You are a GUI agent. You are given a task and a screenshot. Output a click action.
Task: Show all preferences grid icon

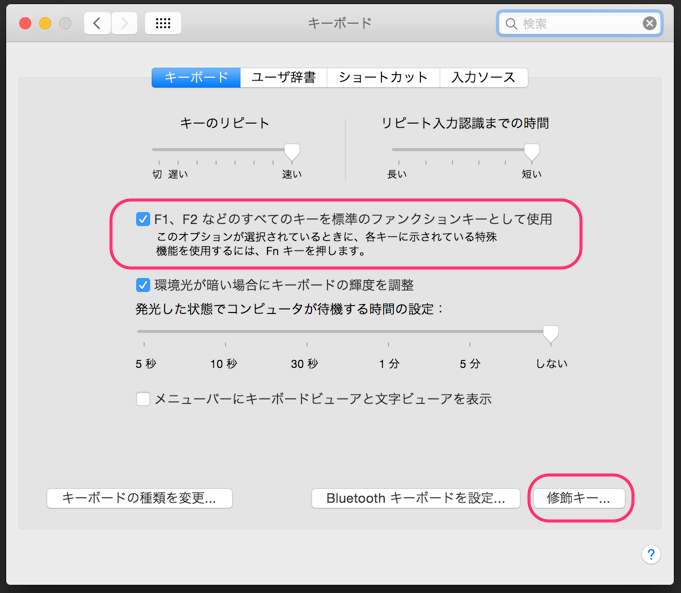click(x=163, y=23)
